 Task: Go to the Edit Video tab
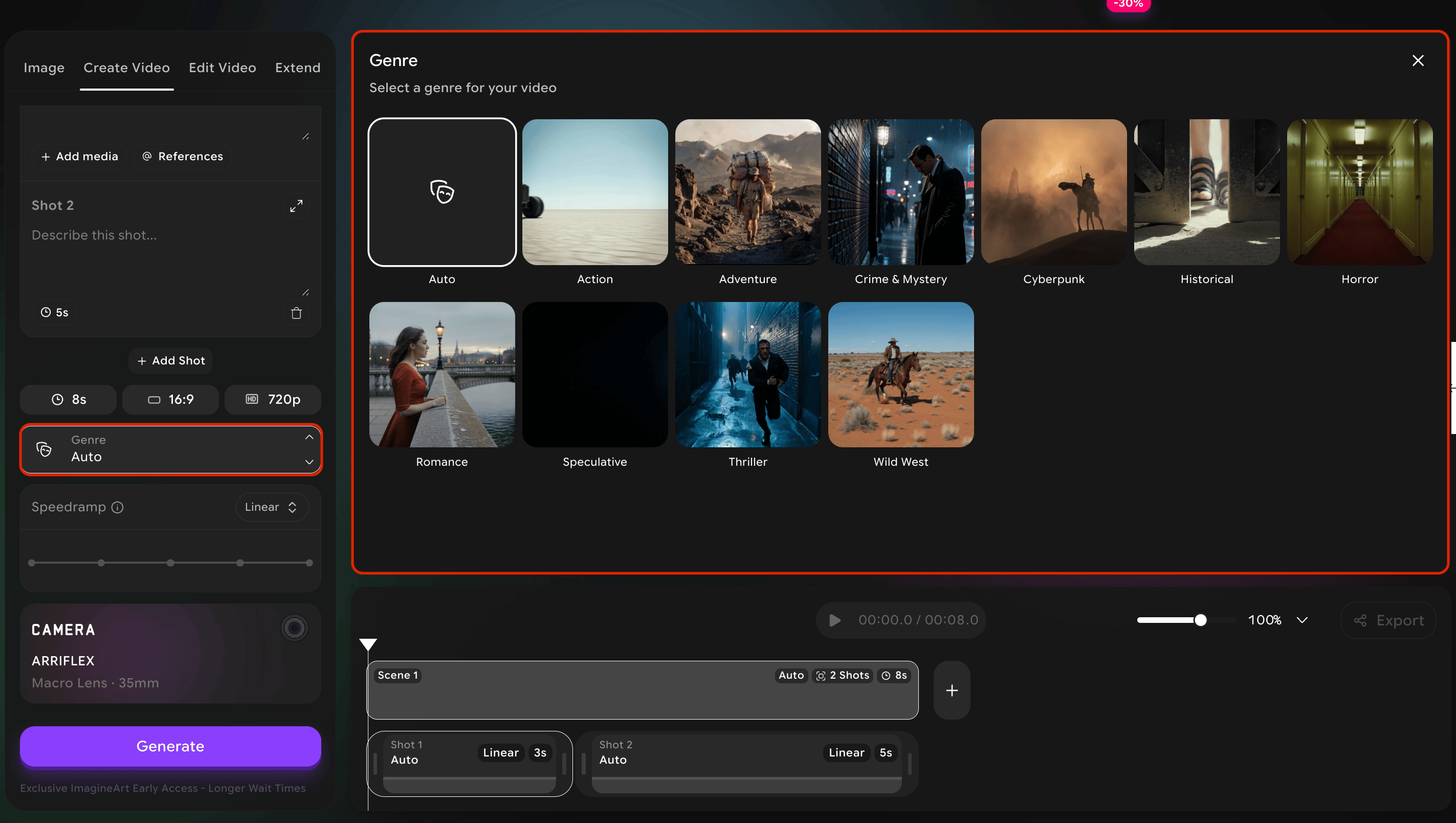222,68
